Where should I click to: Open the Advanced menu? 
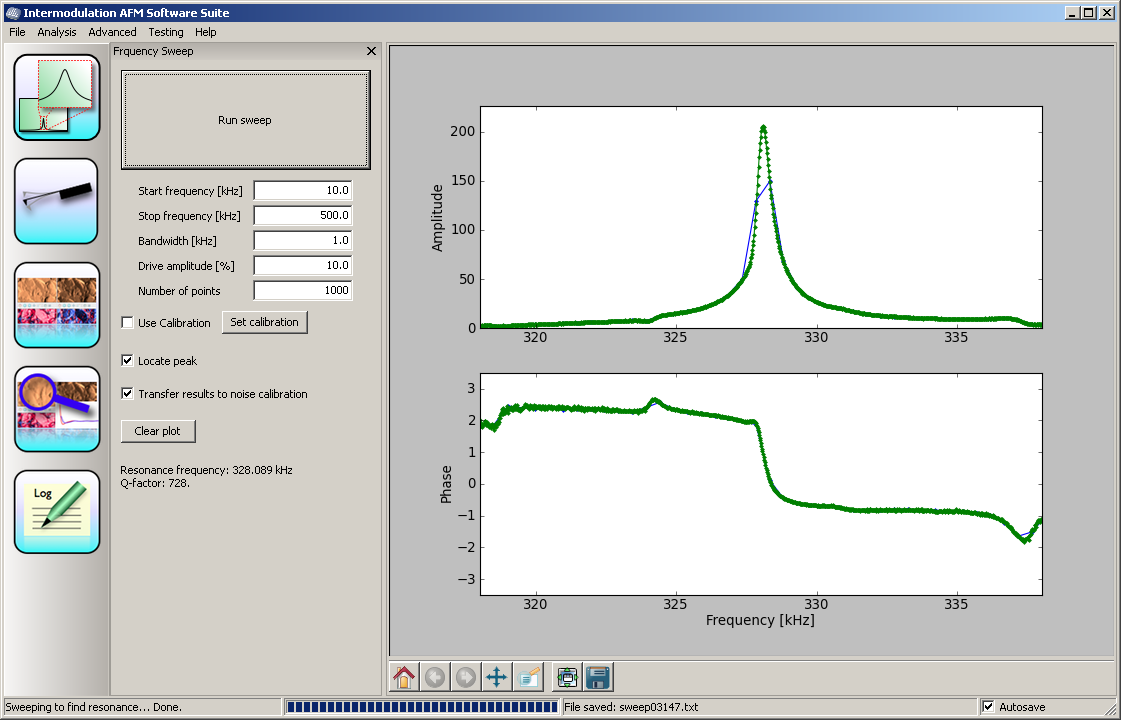coord(112,32)
